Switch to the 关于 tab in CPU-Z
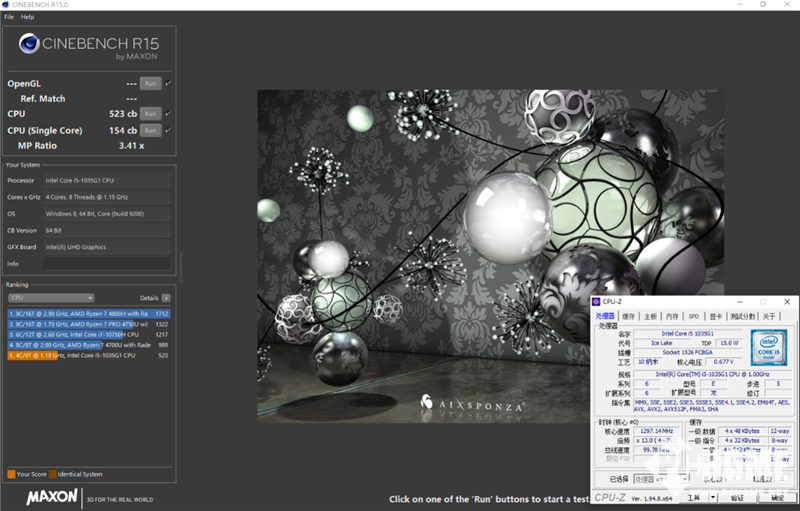 769,316
